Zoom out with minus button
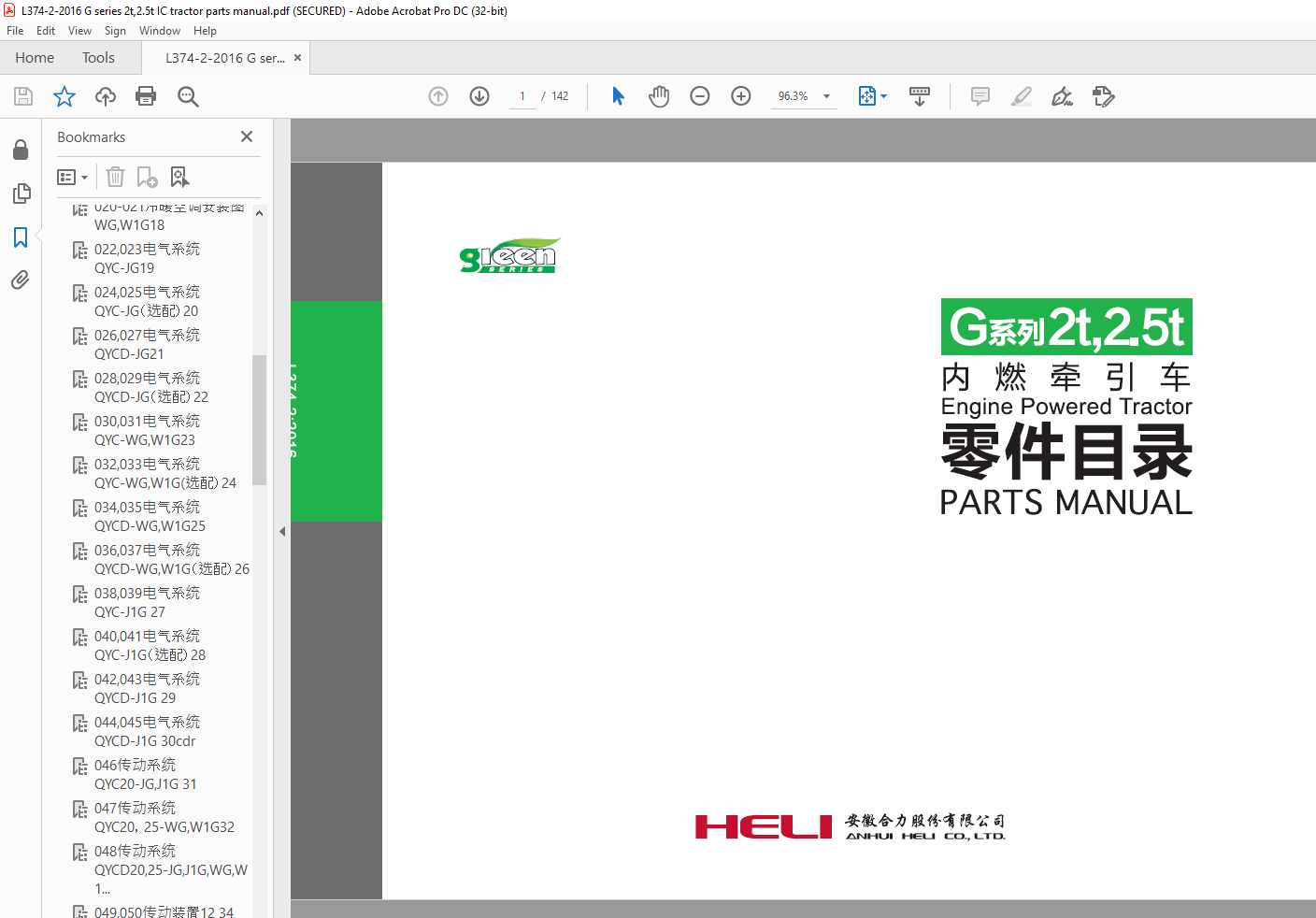The image size is (1316, 918). [700, 96]
